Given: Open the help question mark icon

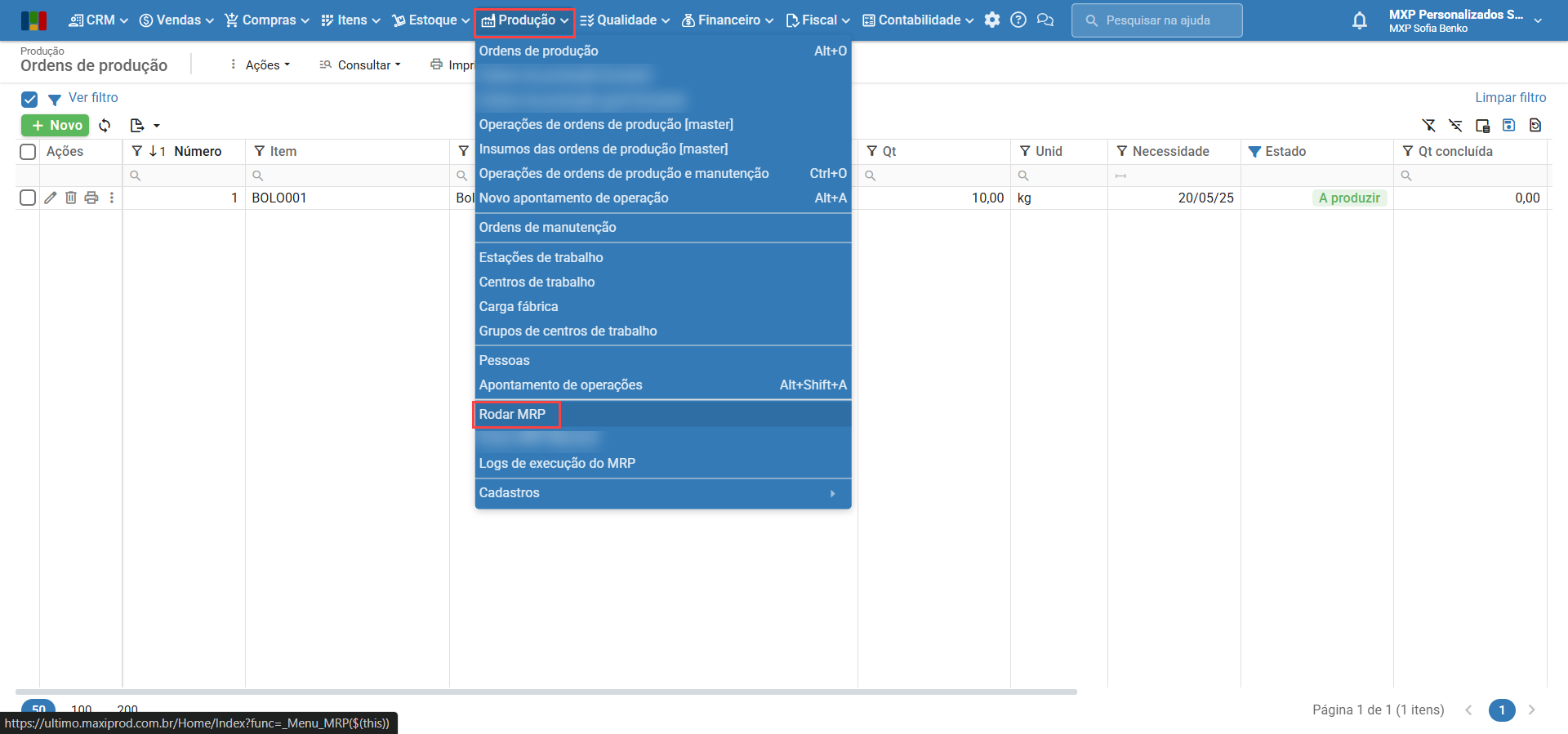Looking at the screenshot, I should click(x=1018, y=20).
